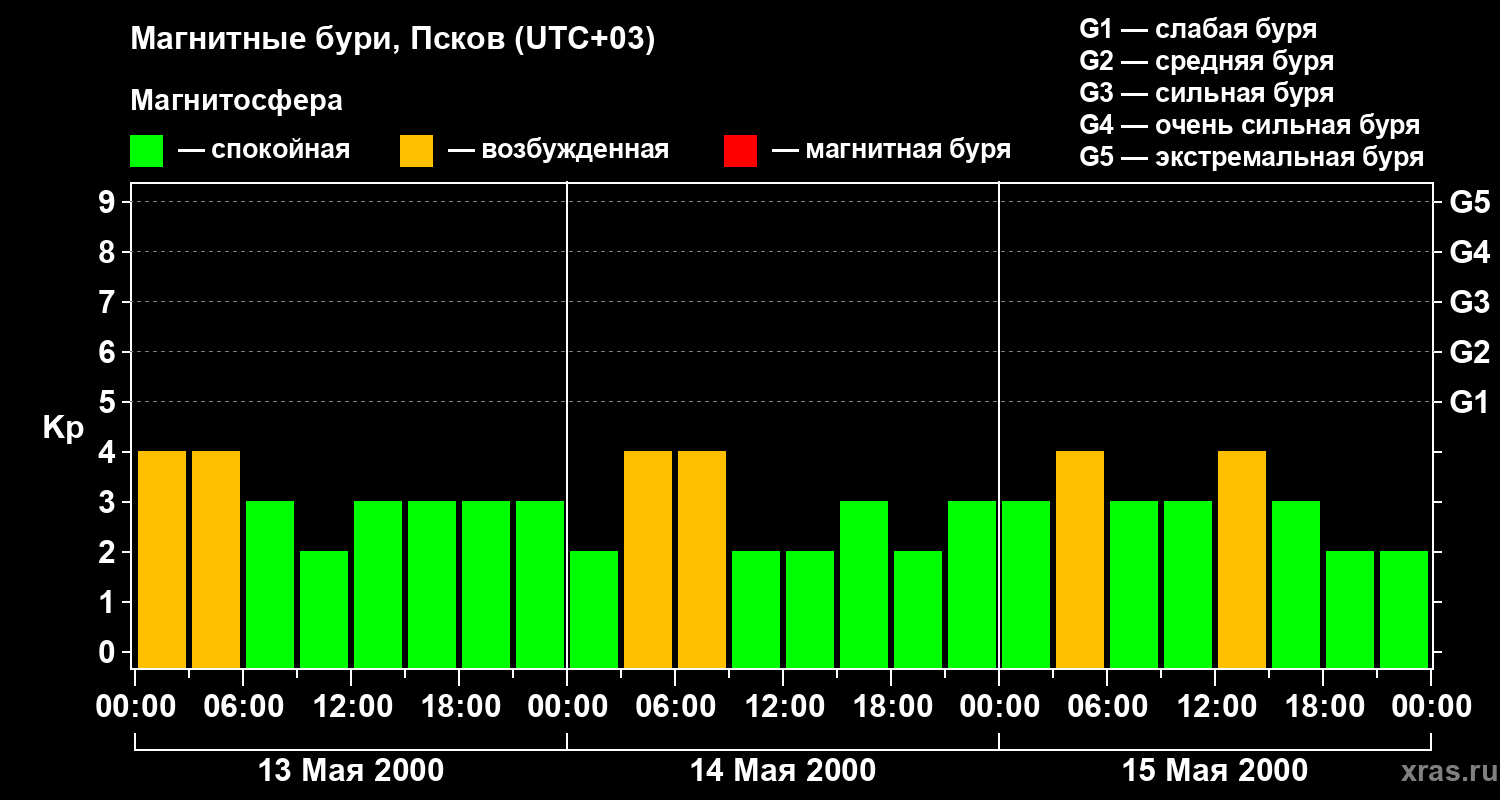1500x800 pixels.
Task: Click the 06:00–09:00 orange bar on 14 May
Action: [x=702, y=559]
